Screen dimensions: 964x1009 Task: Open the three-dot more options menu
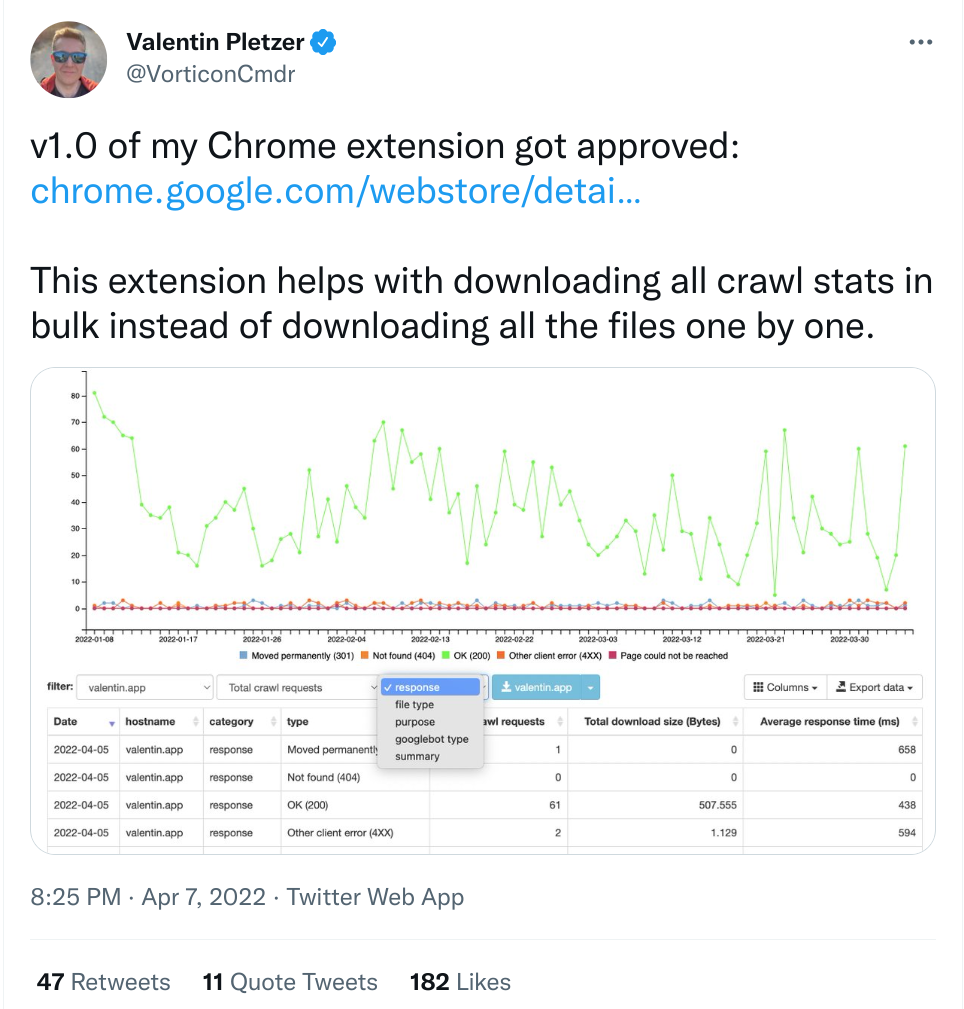[920, 42]
